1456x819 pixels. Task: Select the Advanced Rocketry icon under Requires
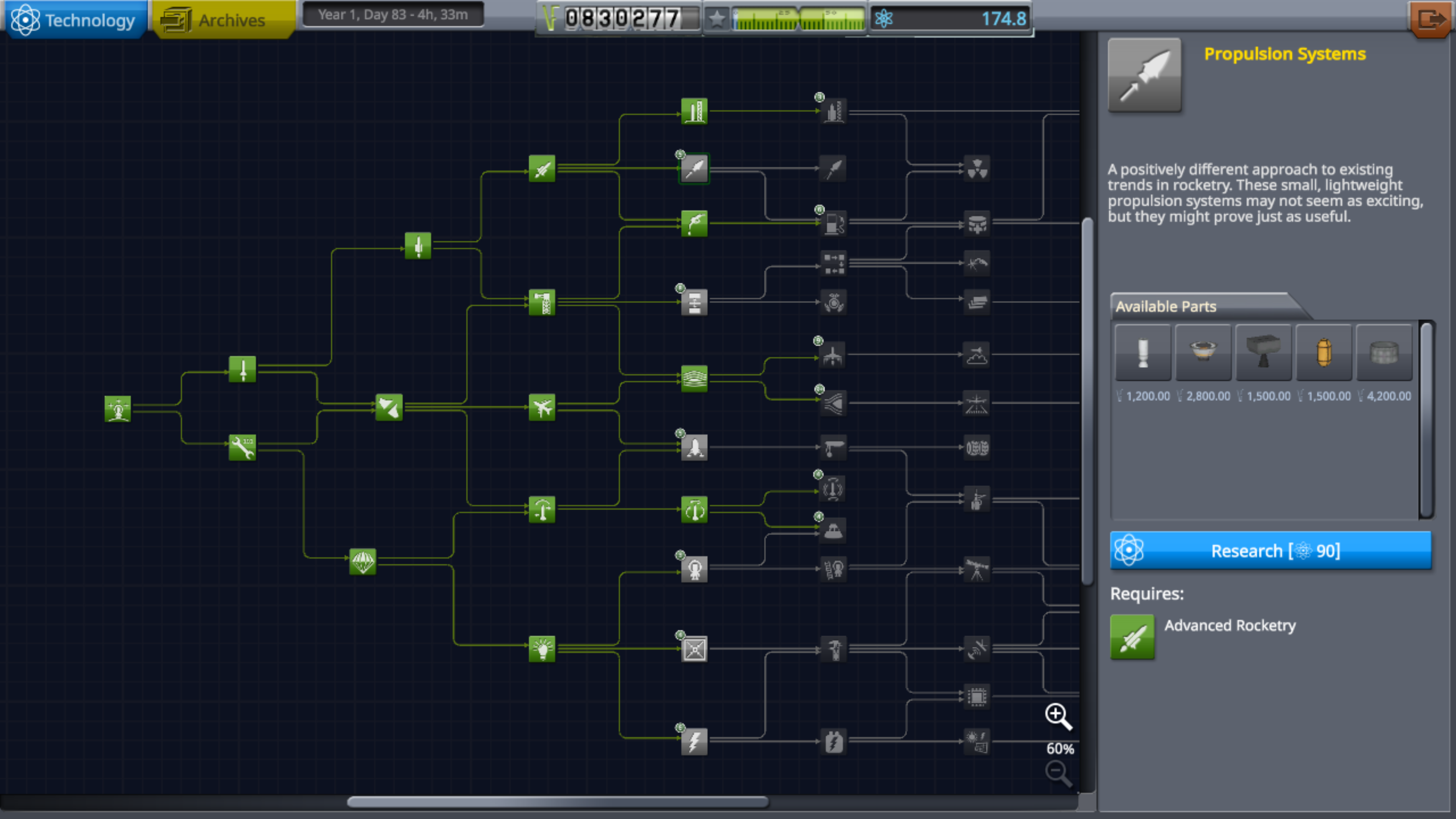1132,637
